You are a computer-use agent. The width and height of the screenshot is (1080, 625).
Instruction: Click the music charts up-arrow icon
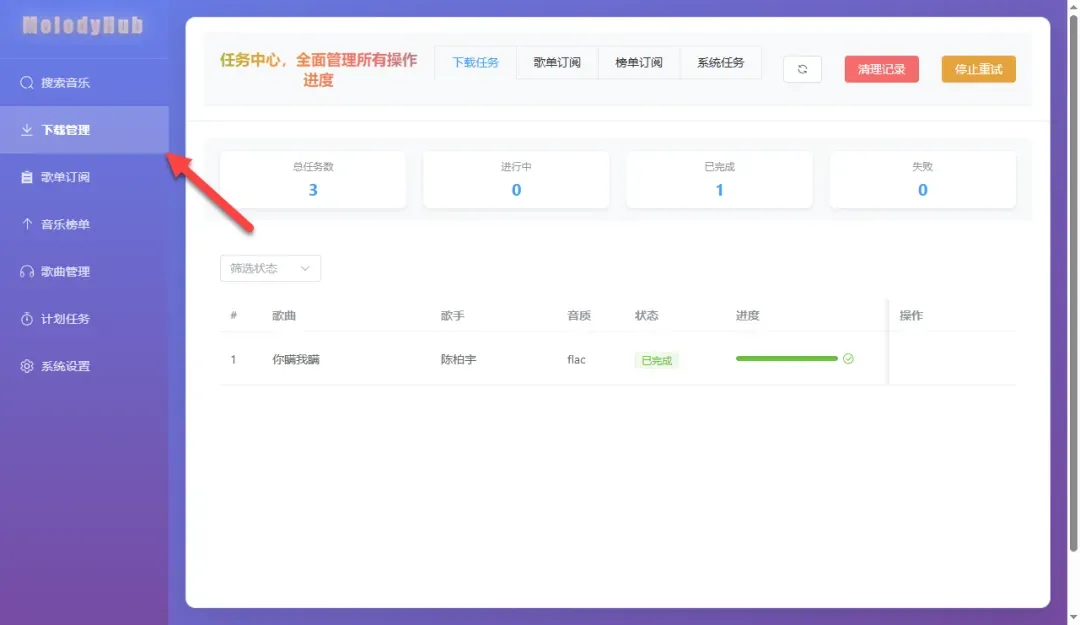(x=27, y=224)
